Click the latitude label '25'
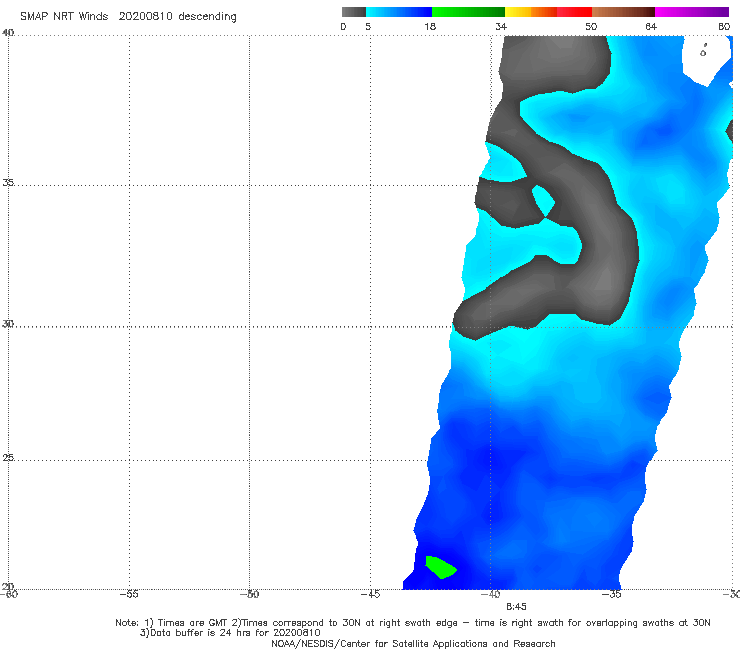This screenshot has width=740, height=650. 8,458
